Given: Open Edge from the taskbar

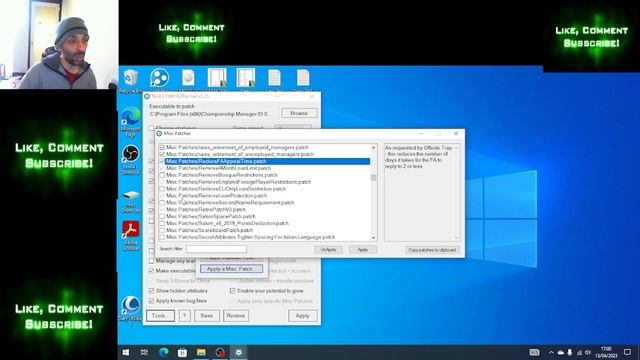Looking at the screenshot, I should (x=164, y=352).
